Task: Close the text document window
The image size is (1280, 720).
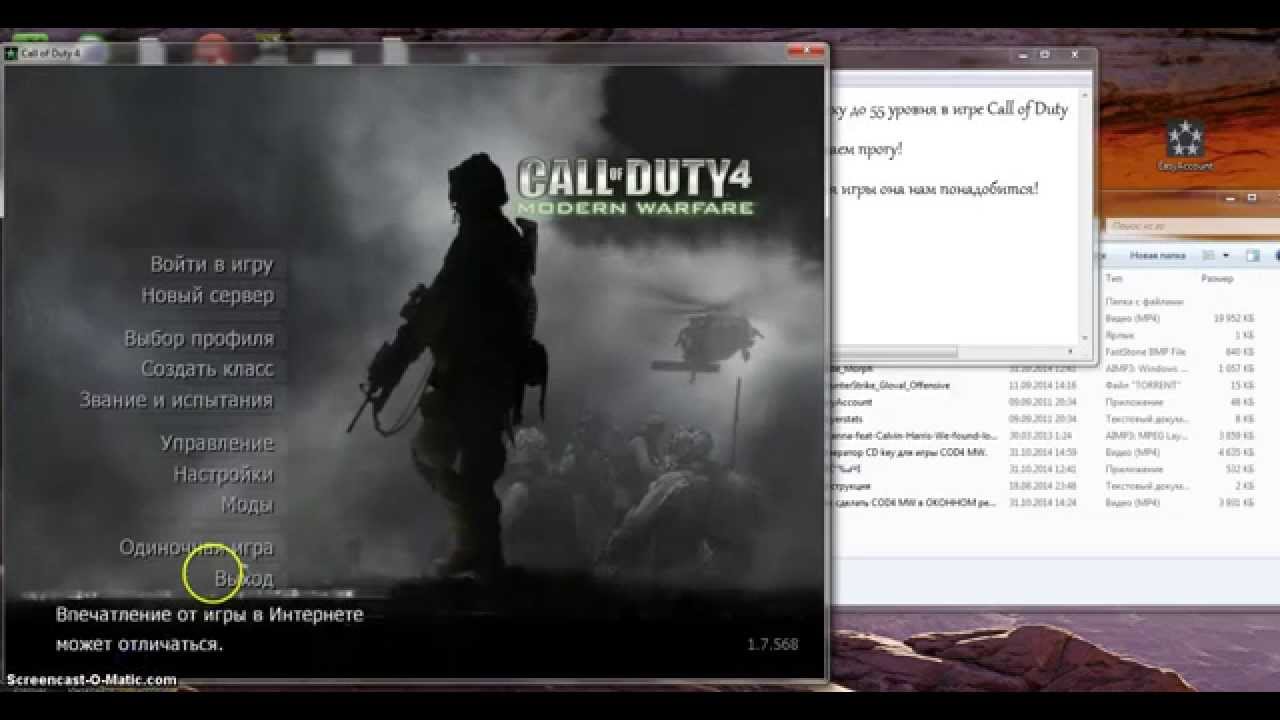Action: [x=1075, y=54]
